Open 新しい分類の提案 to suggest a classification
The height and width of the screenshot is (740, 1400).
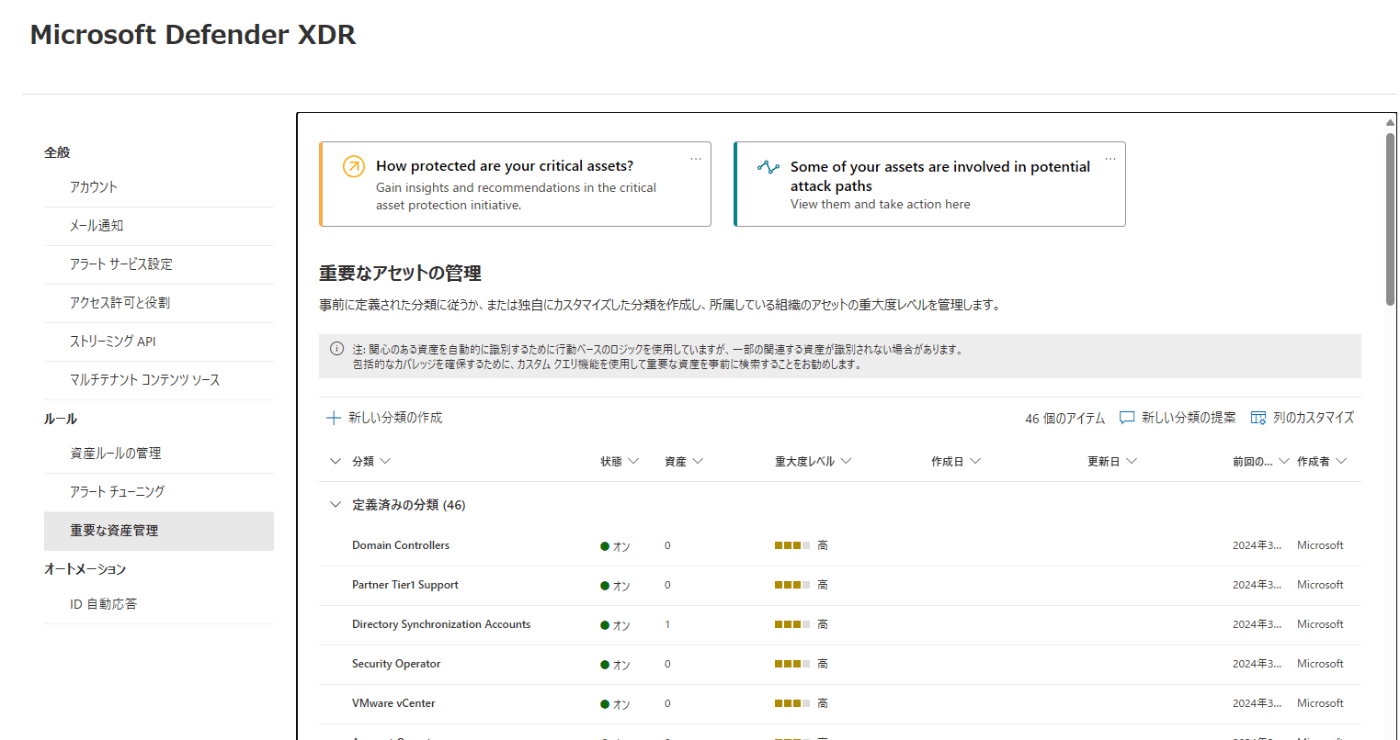(1177, 418)
